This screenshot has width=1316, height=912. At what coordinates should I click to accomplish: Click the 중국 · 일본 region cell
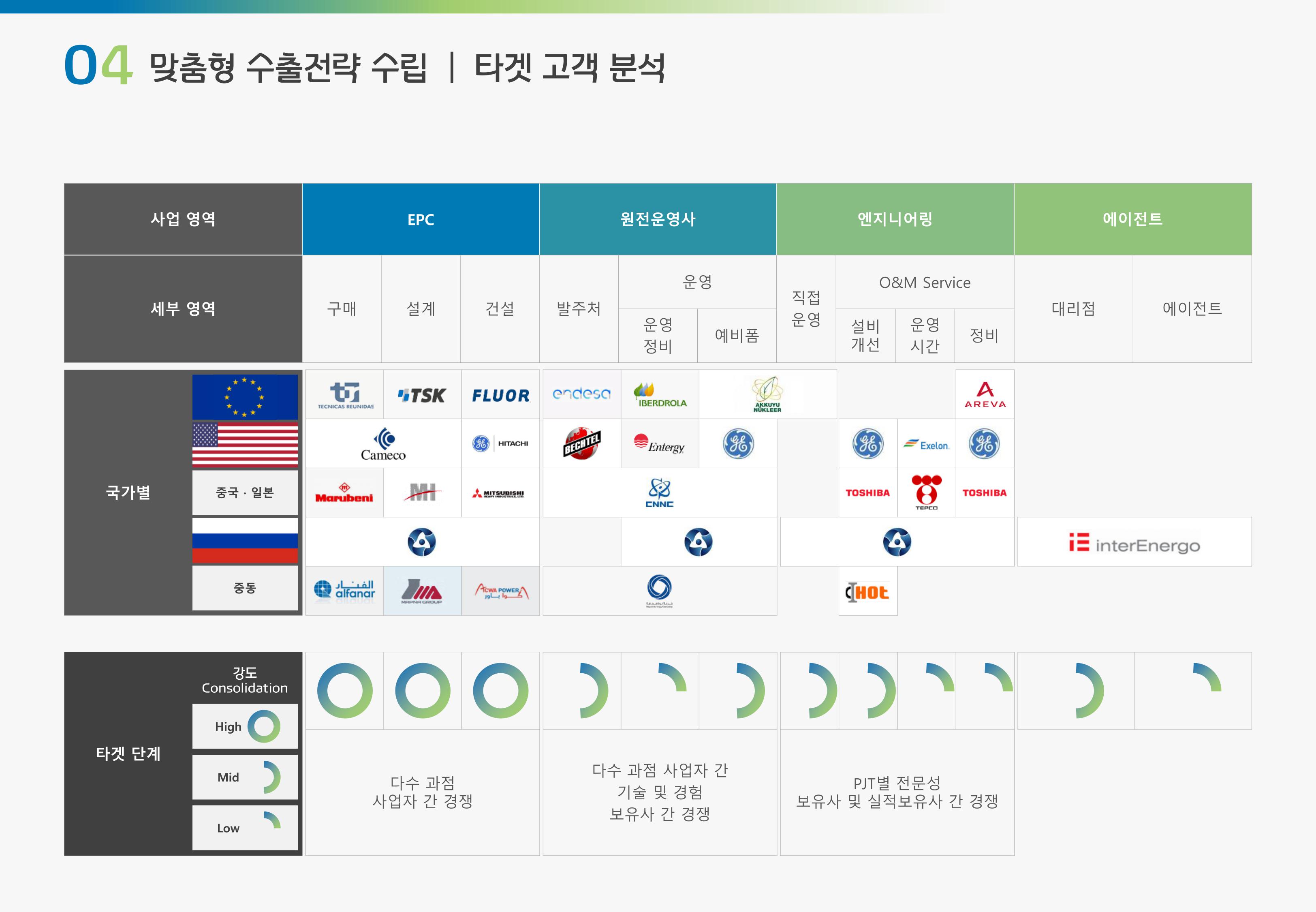coord(244,492)
